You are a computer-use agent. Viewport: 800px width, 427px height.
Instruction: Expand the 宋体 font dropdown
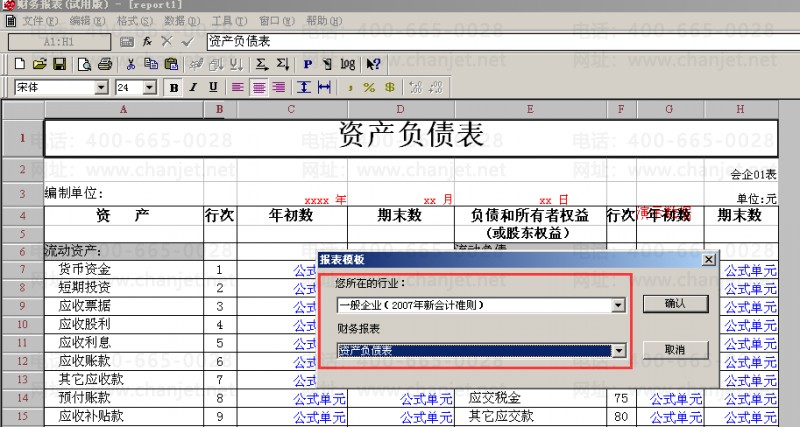(102, 88)
